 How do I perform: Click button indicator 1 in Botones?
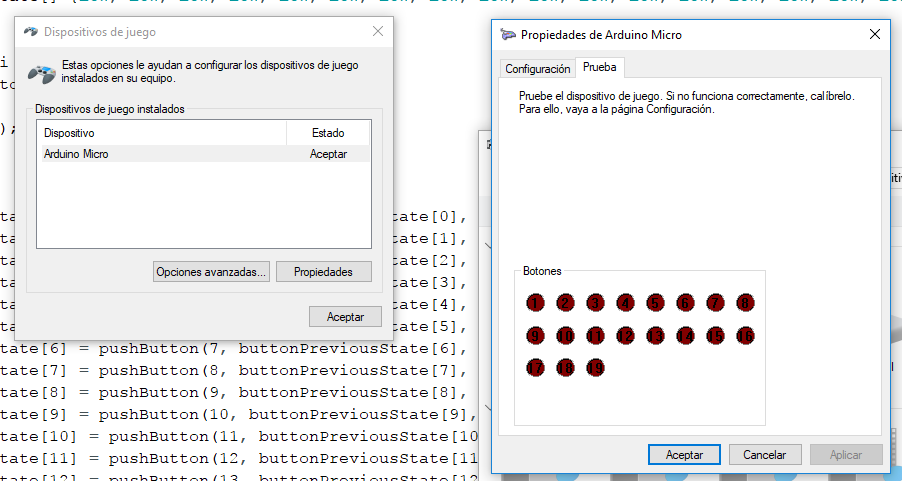tap(535, 303)
